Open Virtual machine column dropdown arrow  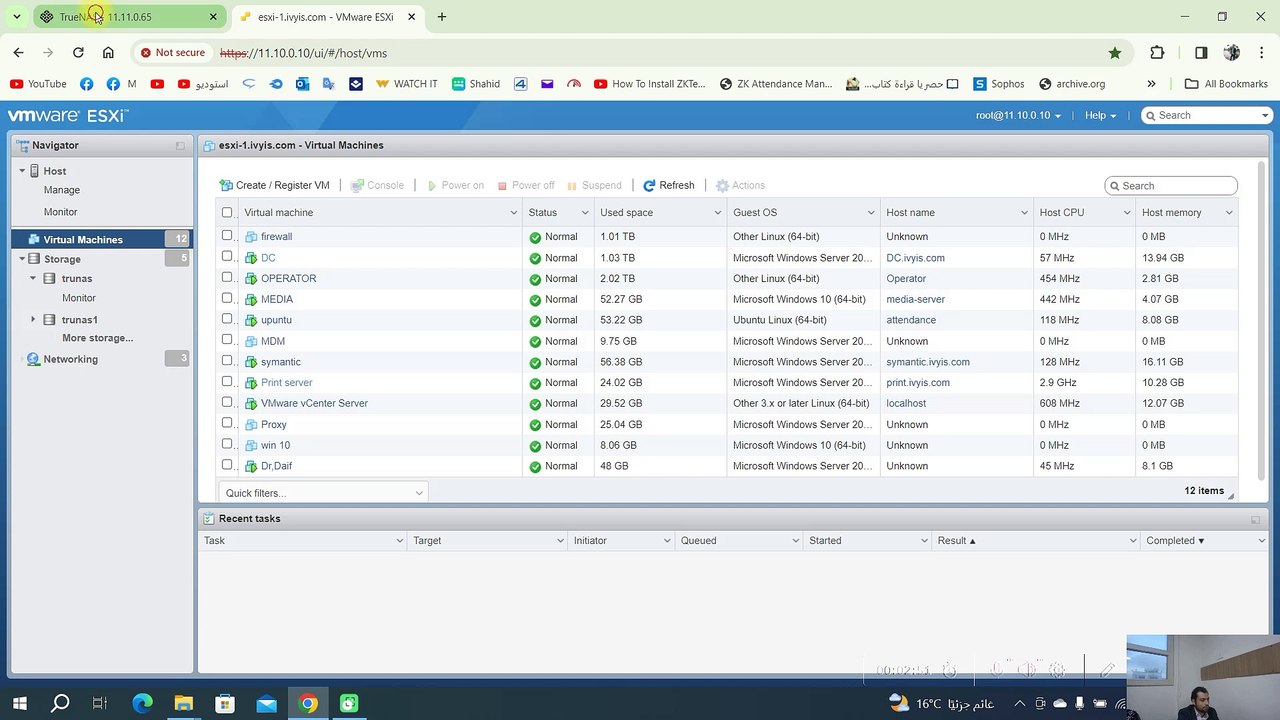[514, 213]
